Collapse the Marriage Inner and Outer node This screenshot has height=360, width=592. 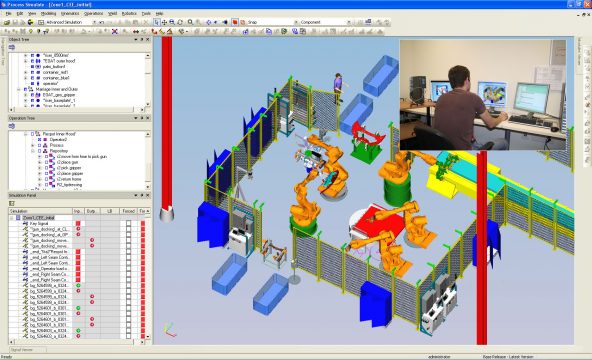[18, 89]
